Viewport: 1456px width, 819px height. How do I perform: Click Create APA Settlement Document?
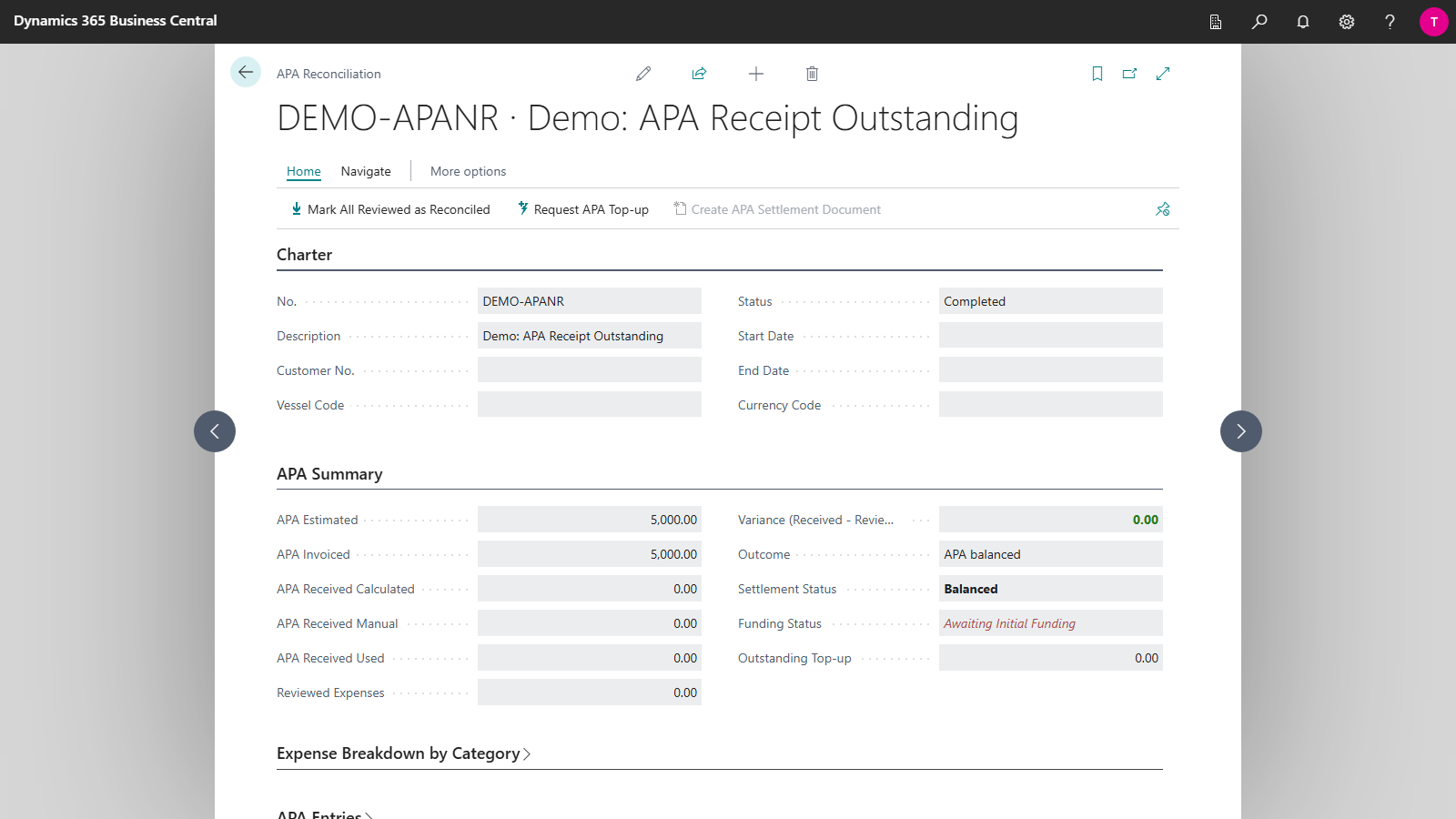(777, 209)
